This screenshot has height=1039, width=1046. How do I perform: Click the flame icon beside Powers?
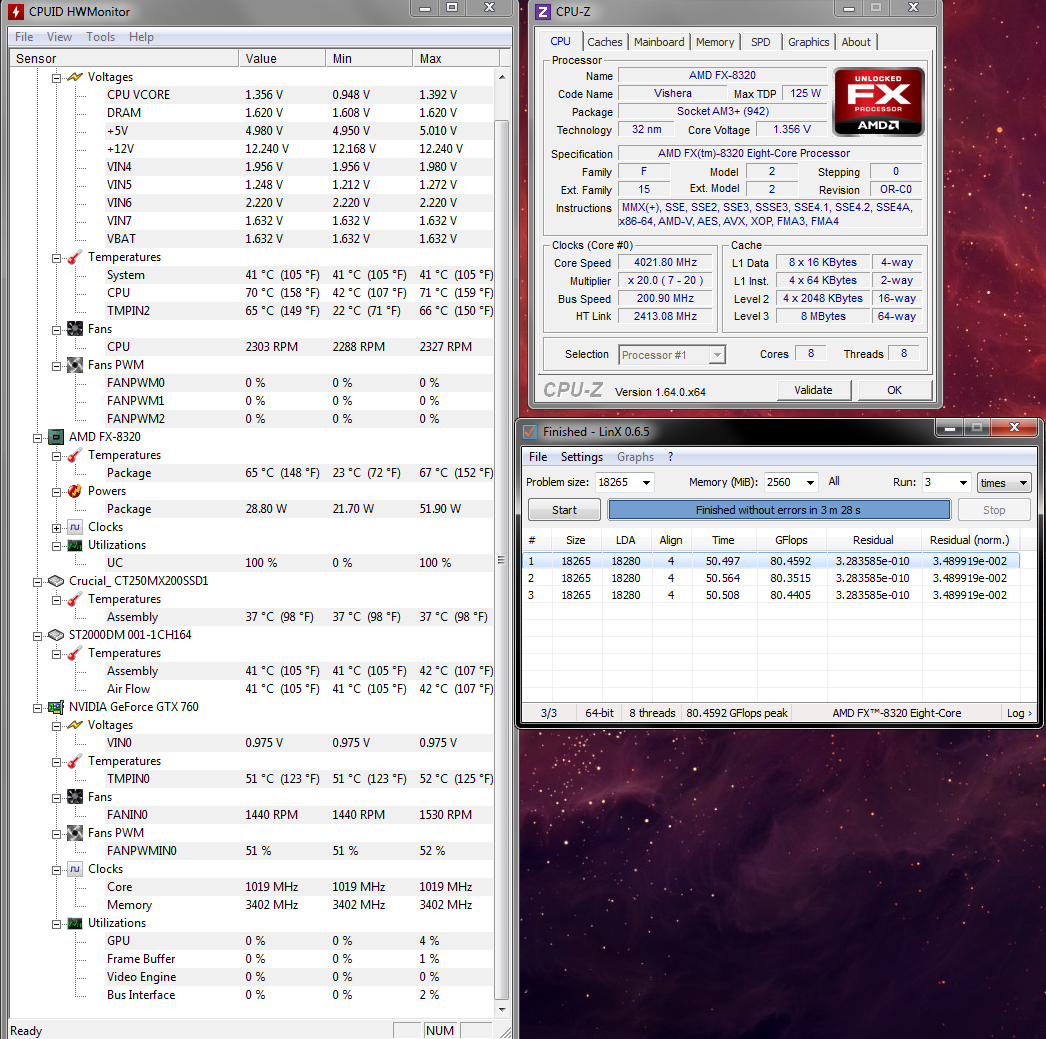(x=75, y=491)
